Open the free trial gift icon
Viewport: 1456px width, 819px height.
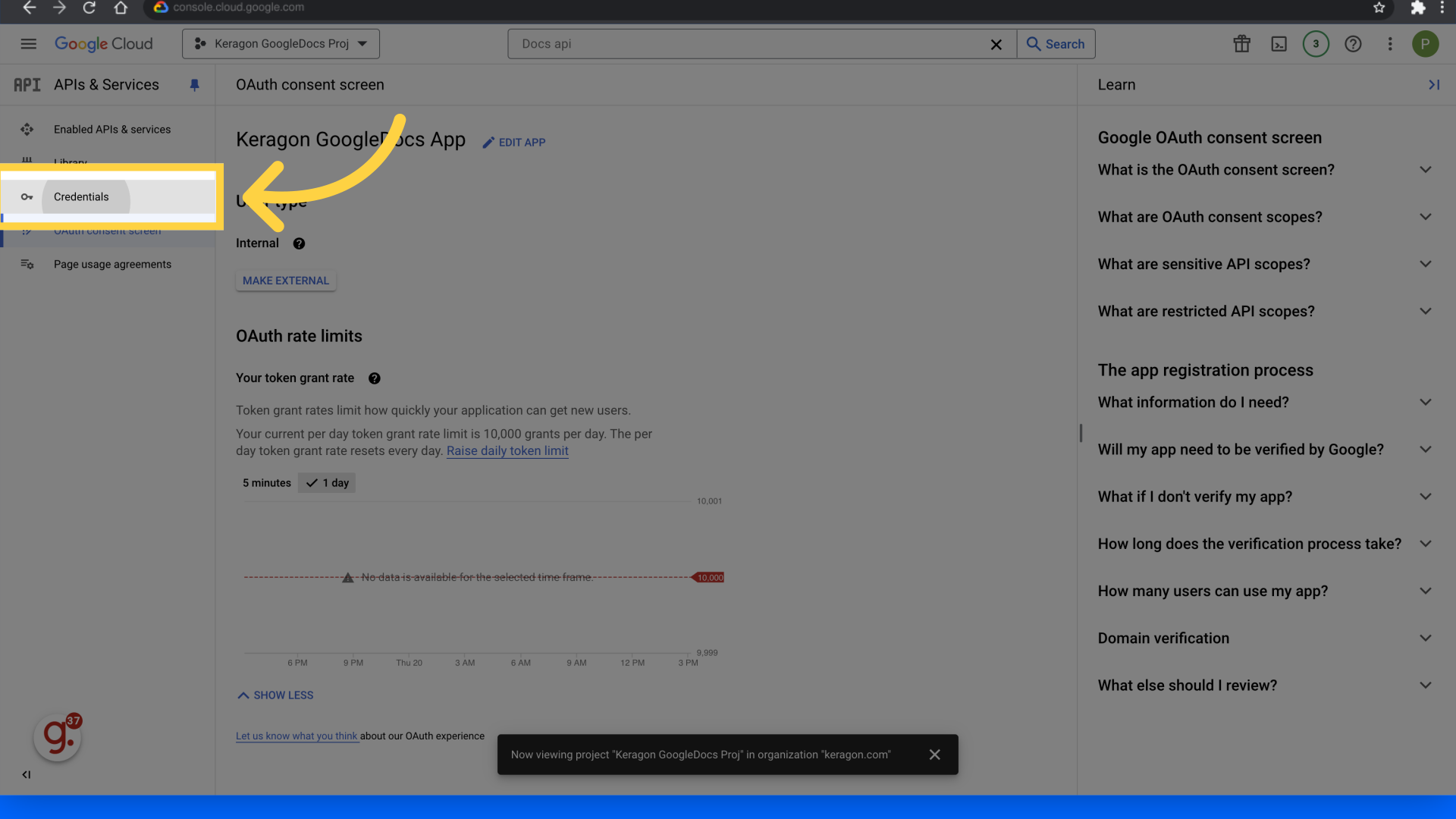click(x=1241, y=44)
